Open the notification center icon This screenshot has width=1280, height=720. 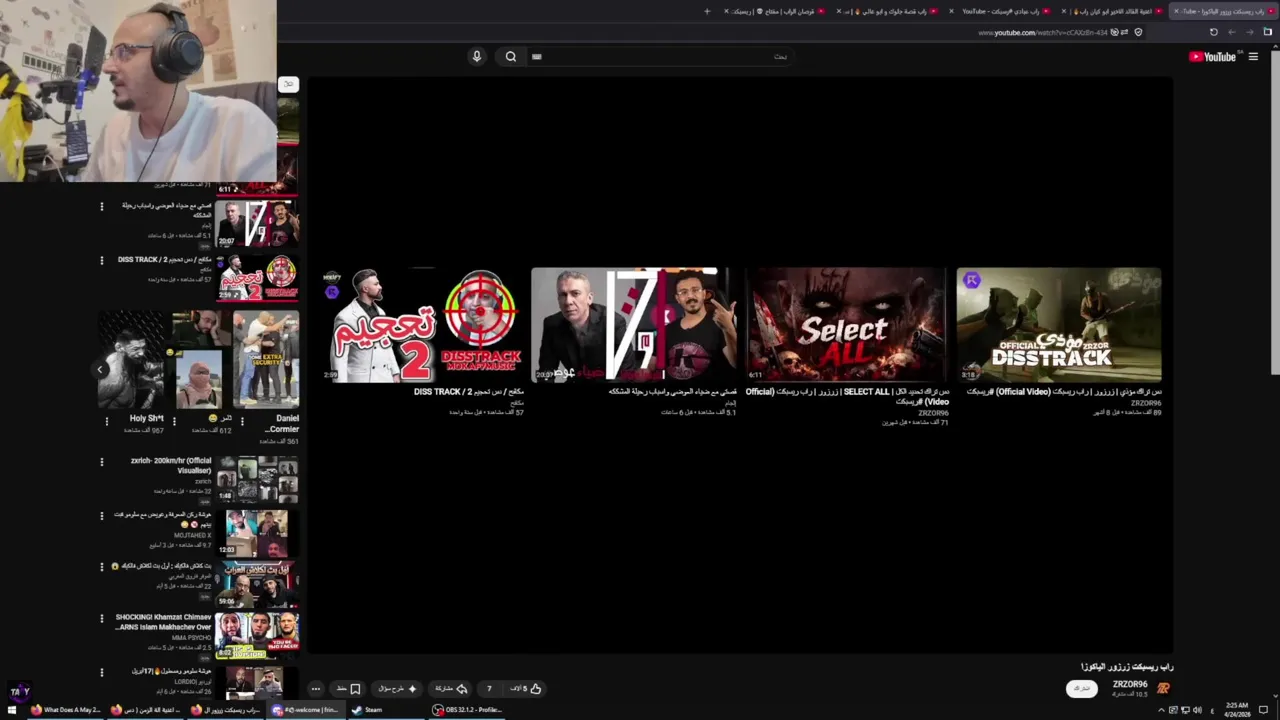[x=1265, y=710]
